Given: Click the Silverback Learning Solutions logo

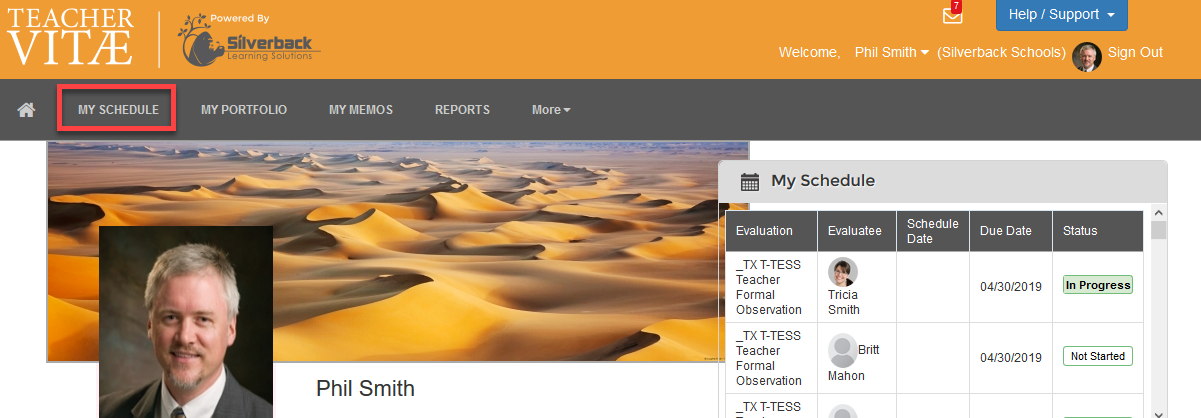Looking at the screenshot, I should click(250, 40).
